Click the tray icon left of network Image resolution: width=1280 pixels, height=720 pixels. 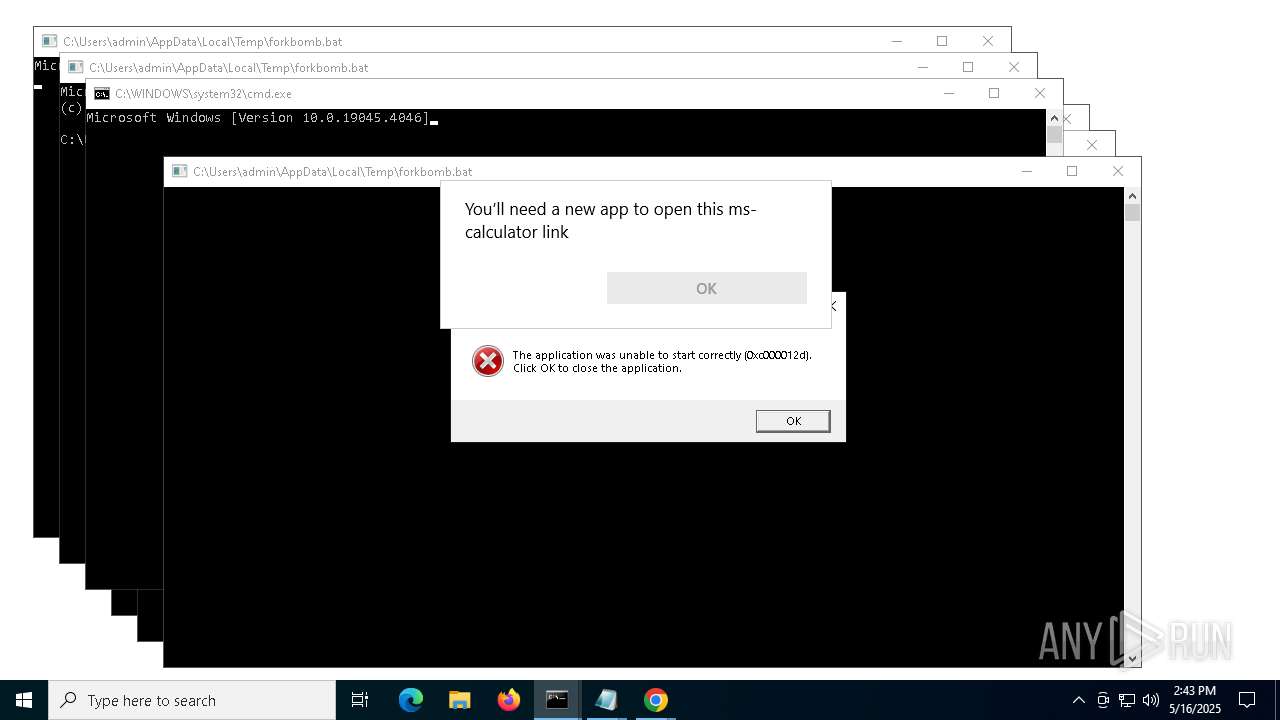pyautogui.click(x=1103, y=700)
